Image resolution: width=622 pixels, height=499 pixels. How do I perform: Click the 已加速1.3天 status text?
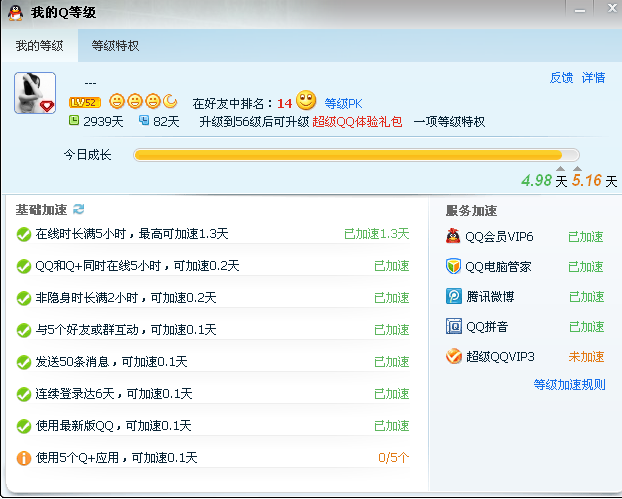point(376,234)
